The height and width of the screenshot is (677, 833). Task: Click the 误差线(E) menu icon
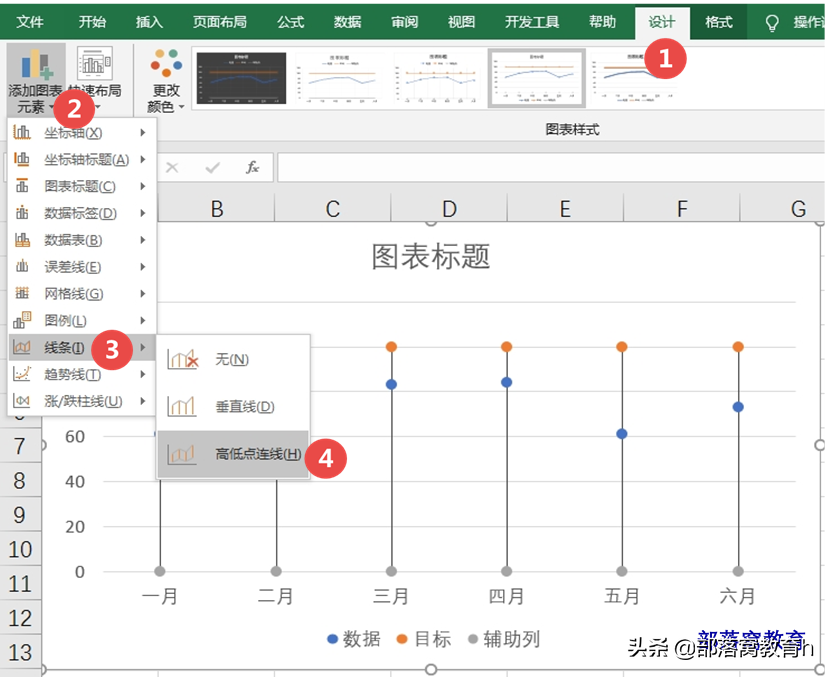click(22, 266)
